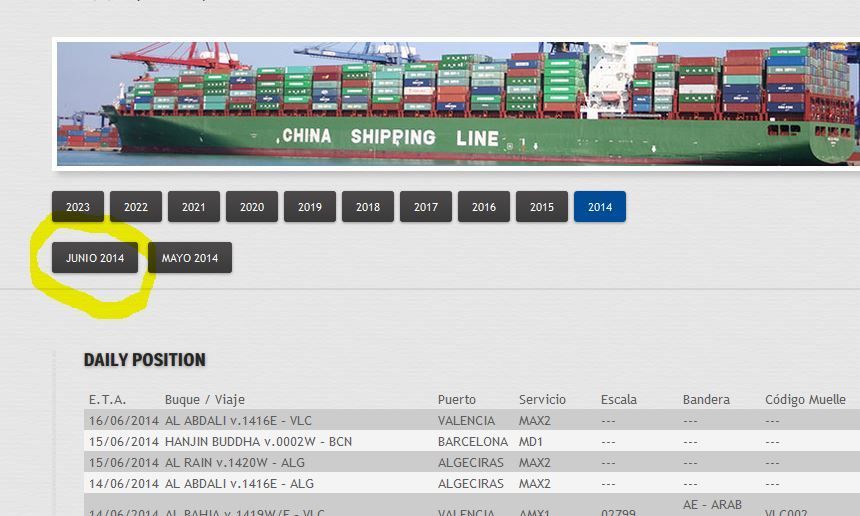This screenshot has width=860, height=516.
Task: Select the 2015 year button
Action: (x=542, y=207)
